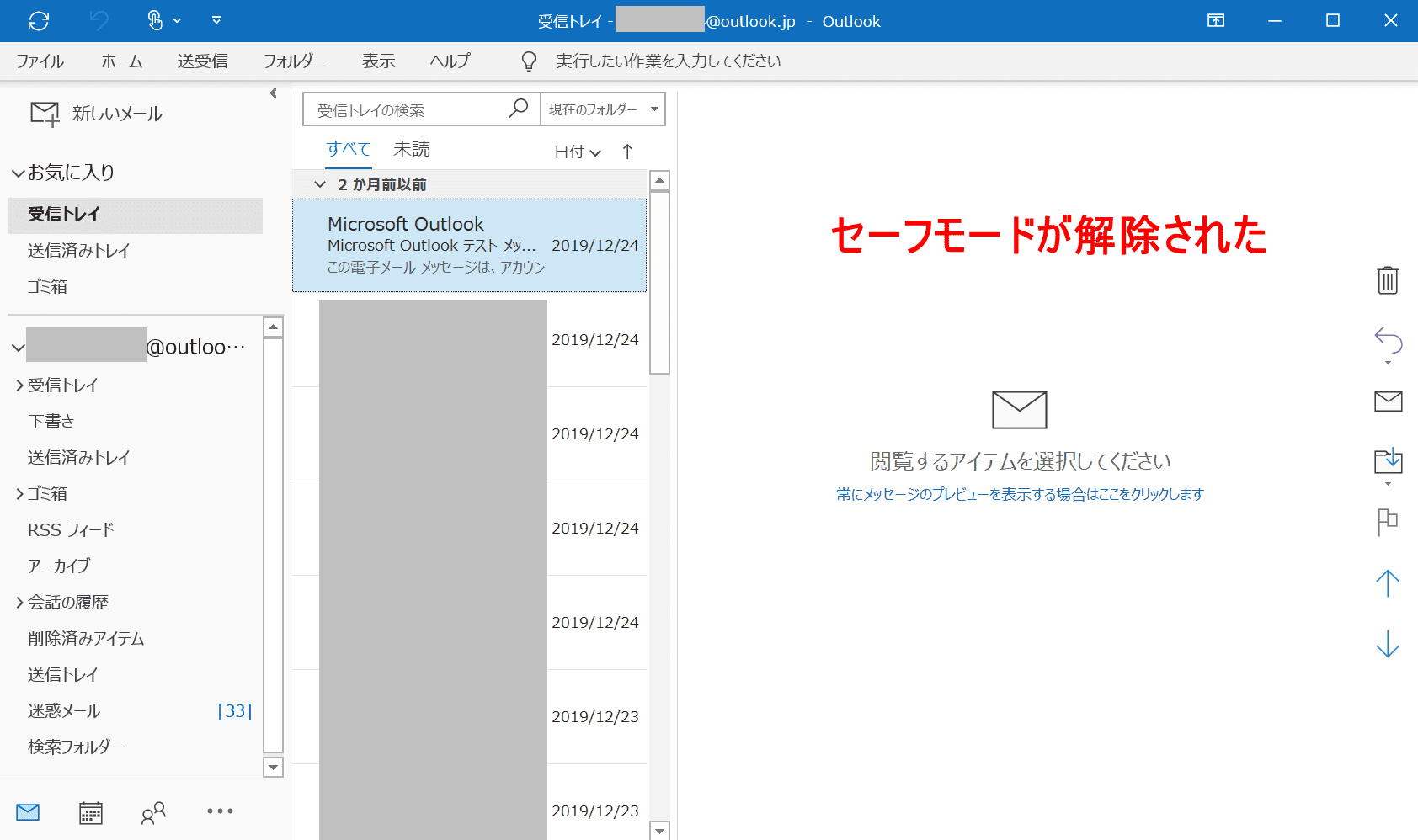Open Customize Quick Access Toolbar dropdown

click(216, 20)
